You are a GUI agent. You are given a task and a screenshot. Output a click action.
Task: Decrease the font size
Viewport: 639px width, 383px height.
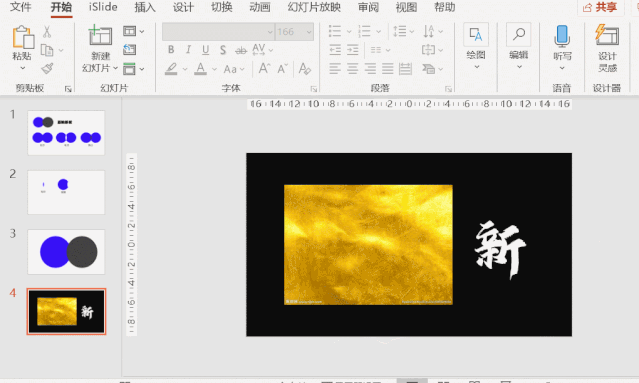pos(282,68)
